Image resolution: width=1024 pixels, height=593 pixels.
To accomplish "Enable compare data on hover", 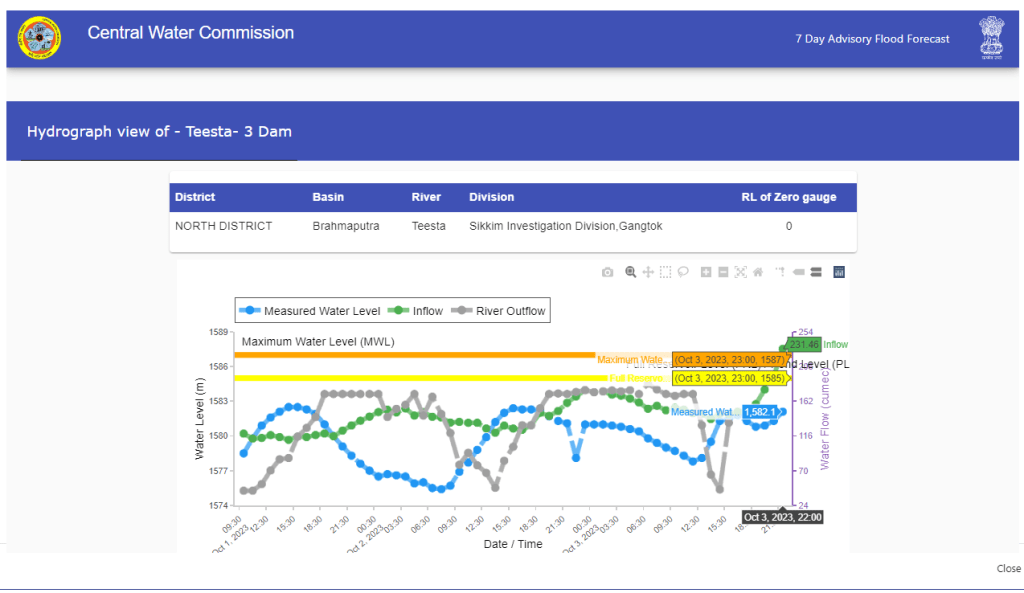I will click(816, 272).
